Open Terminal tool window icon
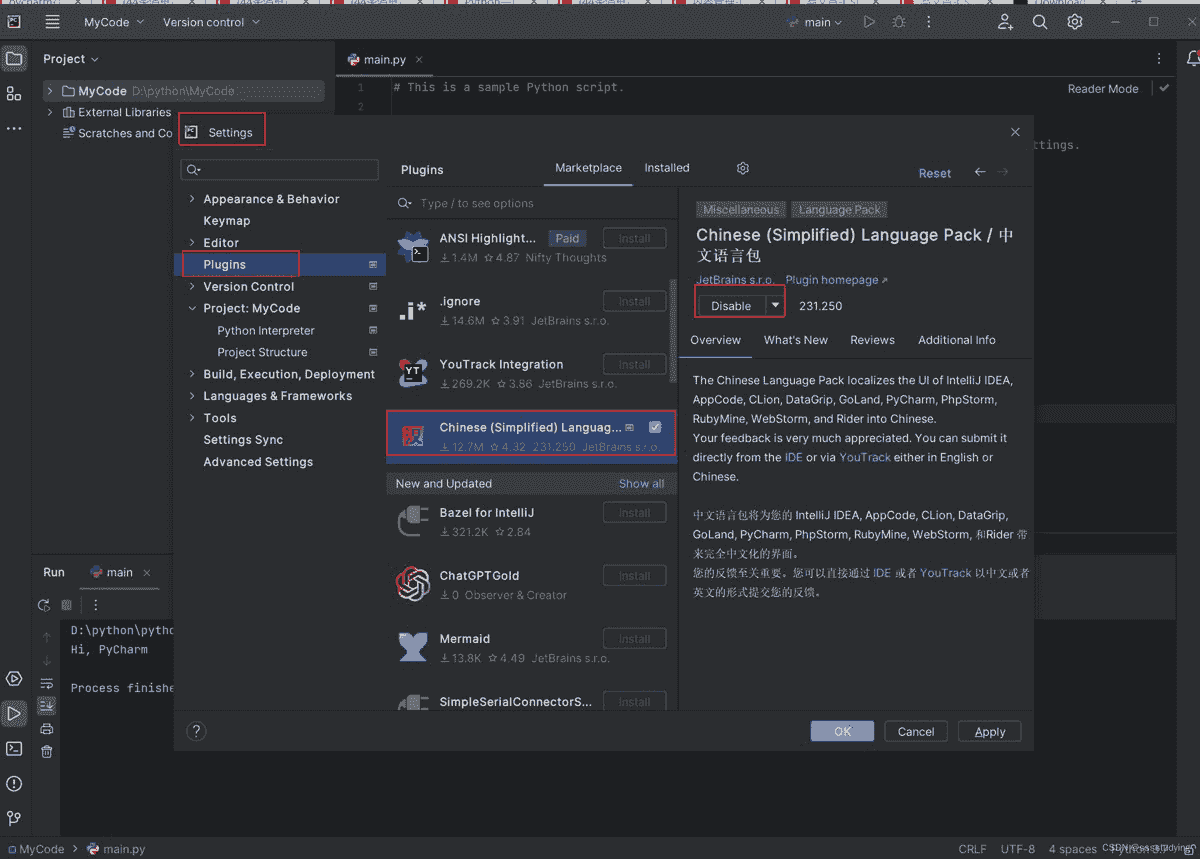 (x=14, y=748)
